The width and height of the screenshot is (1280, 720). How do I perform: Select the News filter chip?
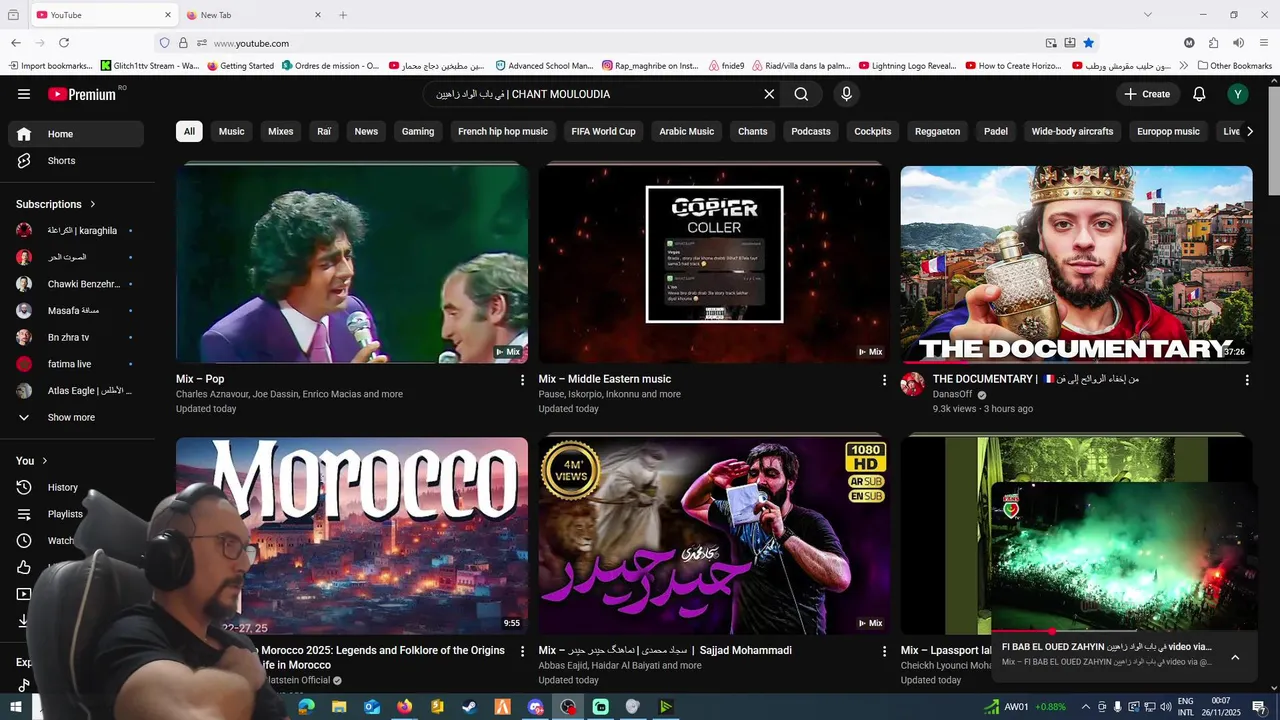(366, 131)
